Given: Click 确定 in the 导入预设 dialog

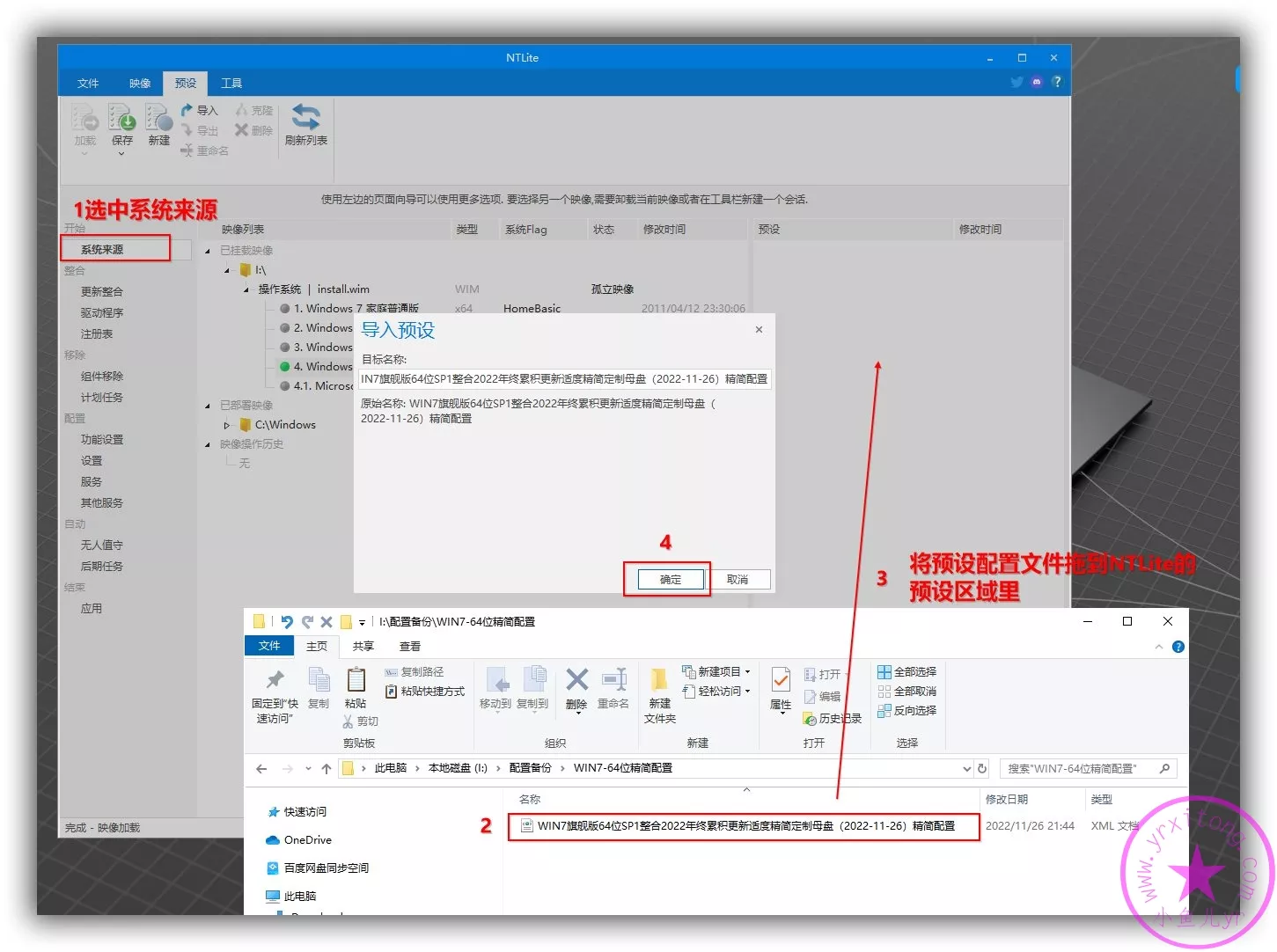Looking at the screenshot, I should tap(671, 579).
